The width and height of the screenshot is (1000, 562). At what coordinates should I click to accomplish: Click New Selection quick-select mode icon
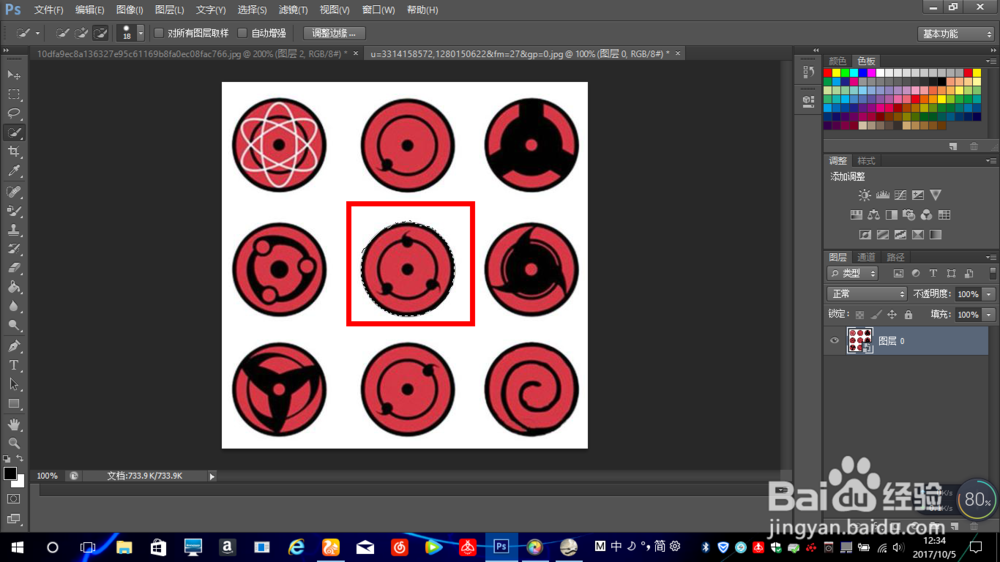[x=62, y=33]
